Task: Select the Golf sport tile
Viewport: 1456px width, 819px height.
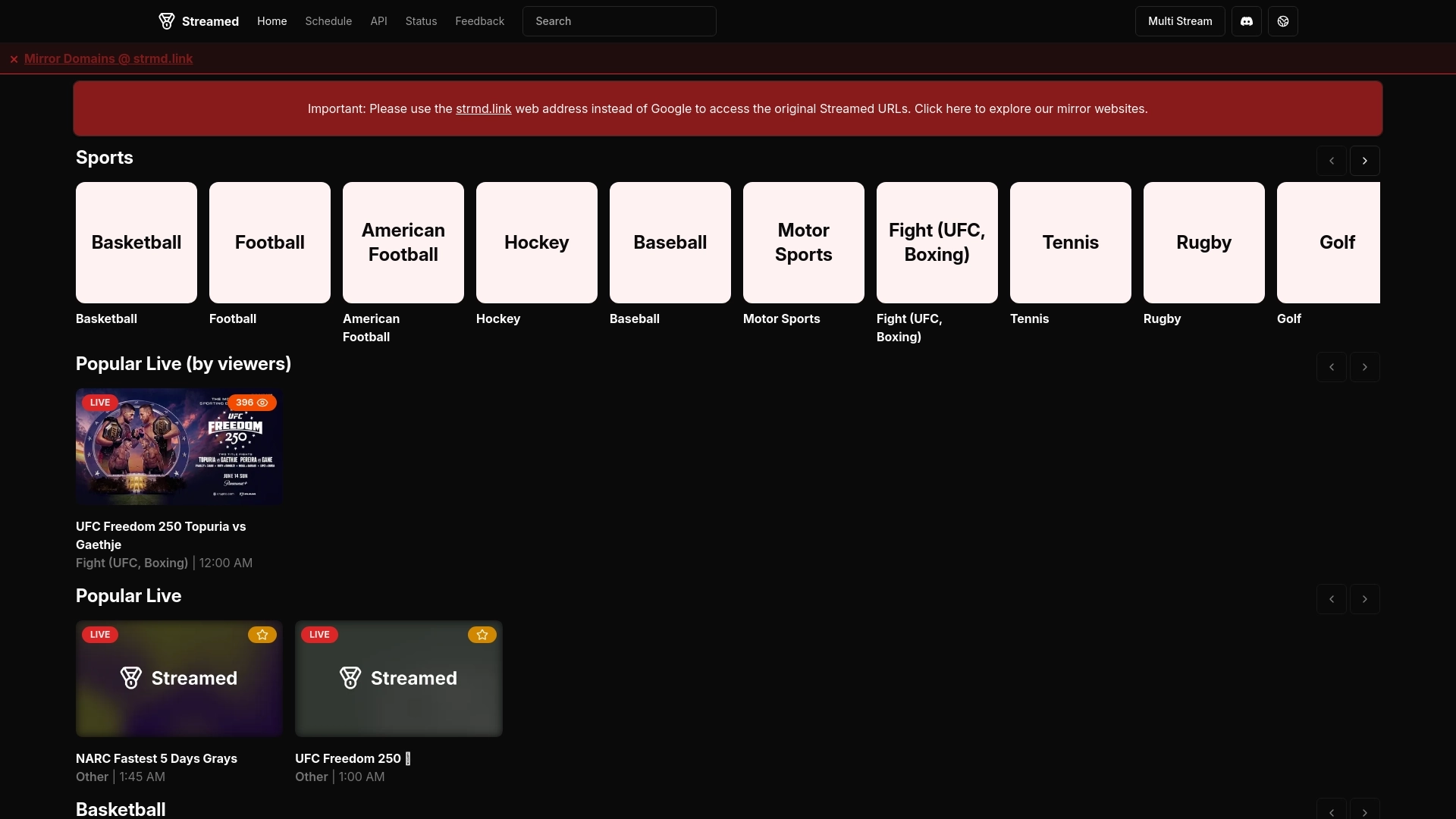Action: click(x=1329, y=243)
